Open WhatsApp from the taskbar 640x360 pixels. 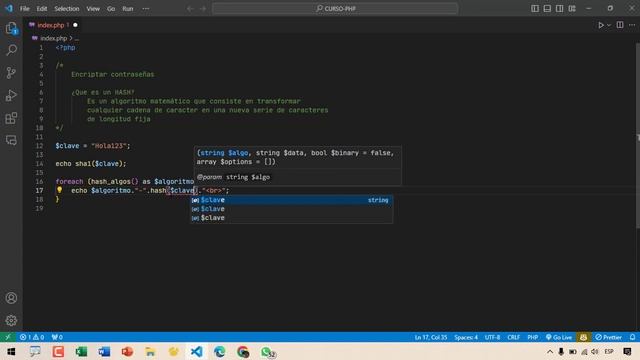pyautogui.click(x=267, y=352)
